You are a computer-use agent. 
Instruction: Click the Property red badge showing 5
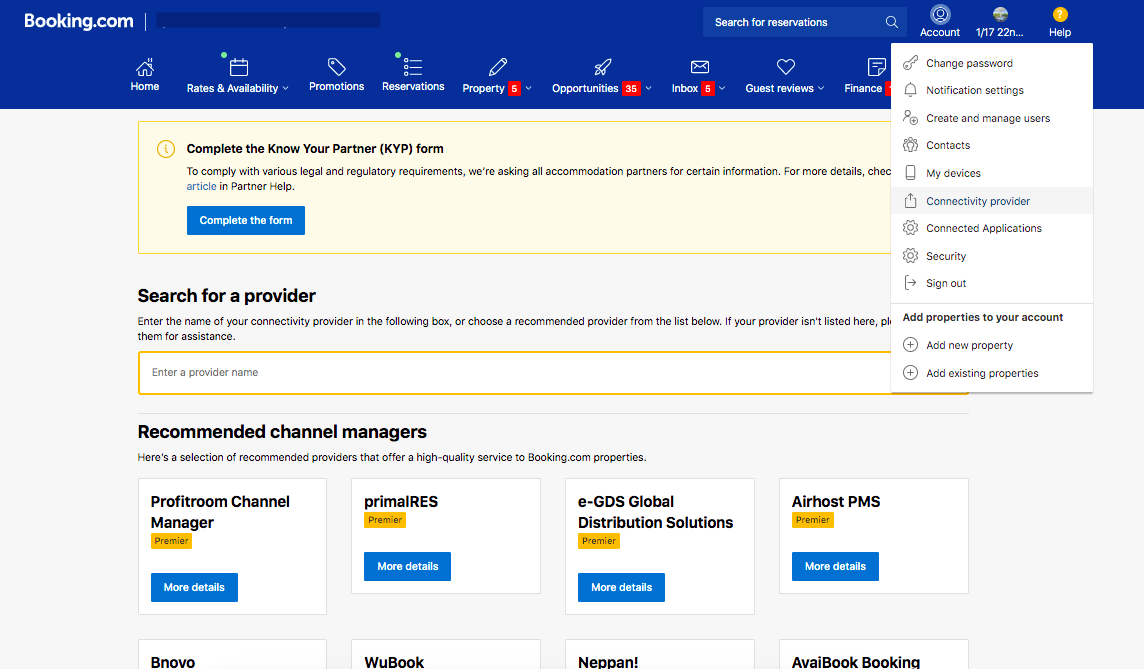click(514, 88)
